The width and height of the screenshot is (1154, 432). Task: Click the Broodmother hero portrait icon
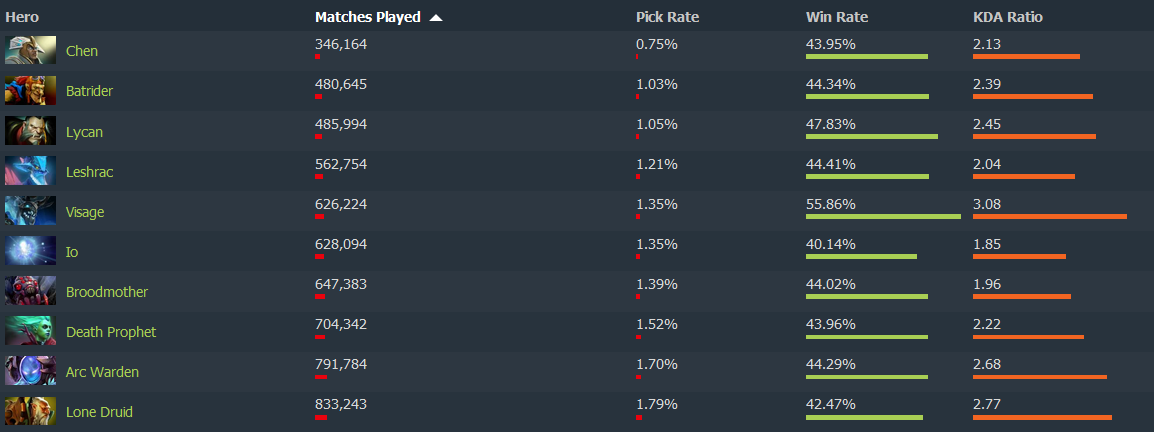click(x=30, y=291)
